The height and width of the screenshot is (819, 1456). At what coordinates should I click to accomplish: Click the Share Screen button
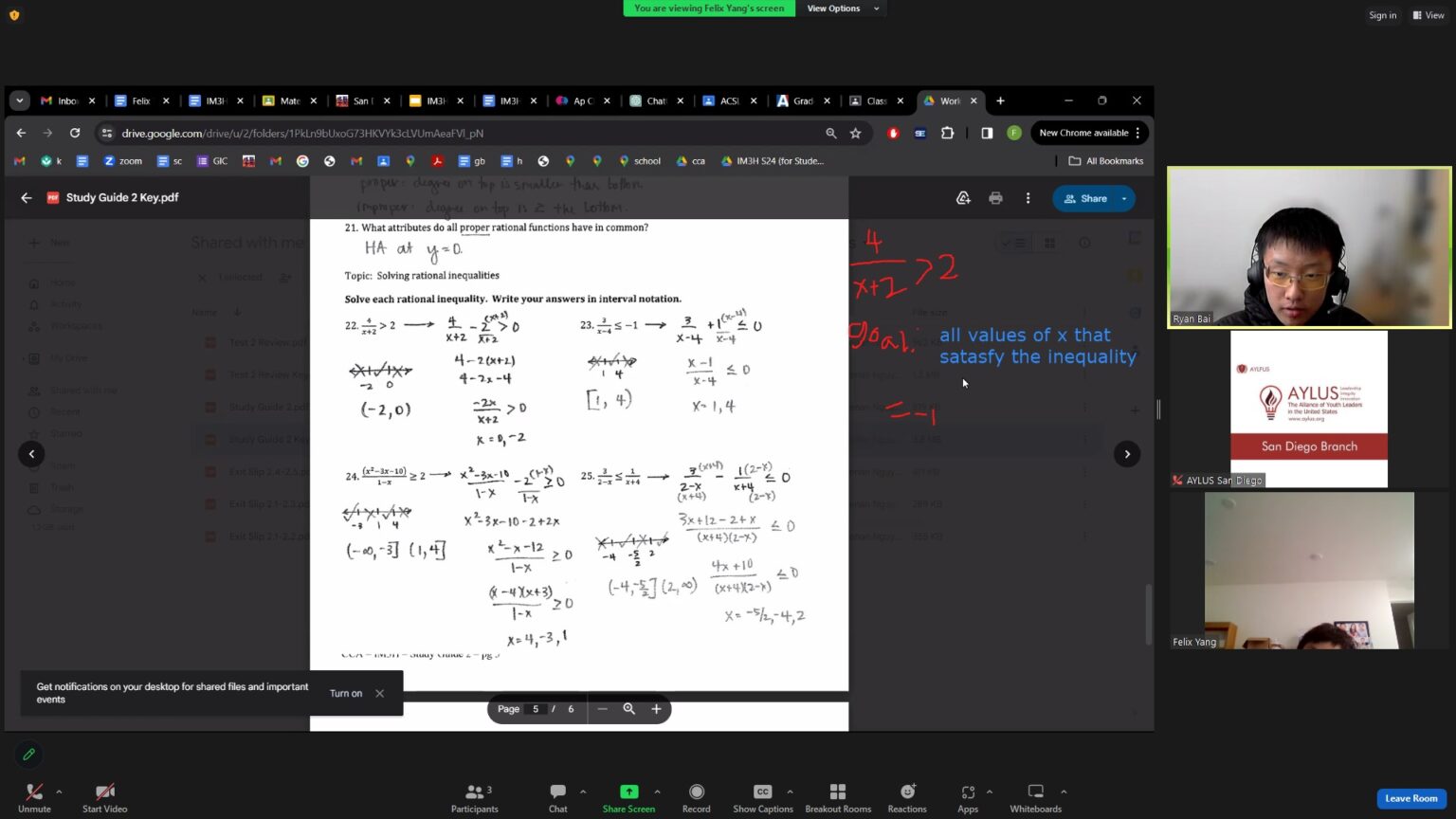tap(628, 798)
